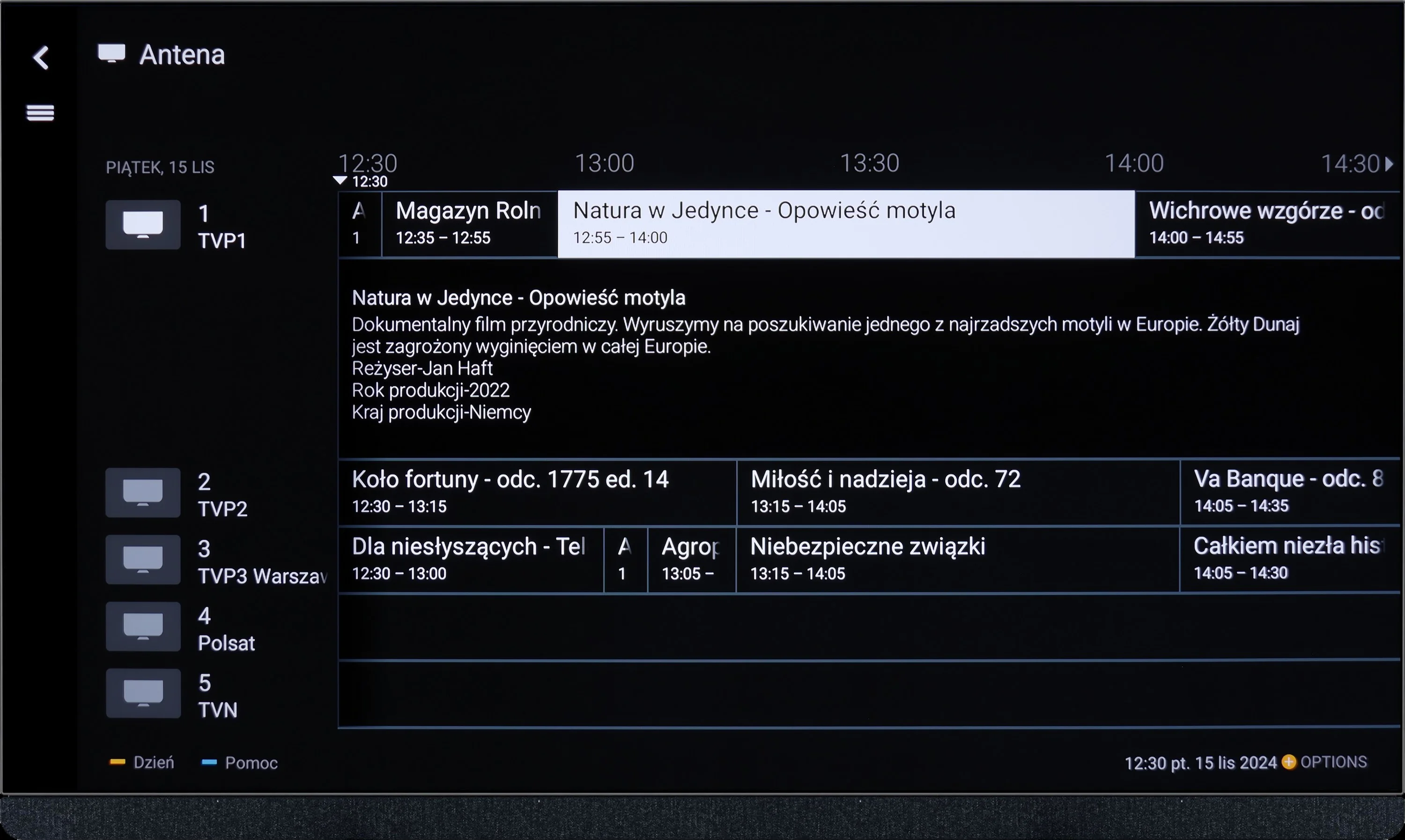
Task: Click the 13:30 timeline header
Action: click(870, 163)
